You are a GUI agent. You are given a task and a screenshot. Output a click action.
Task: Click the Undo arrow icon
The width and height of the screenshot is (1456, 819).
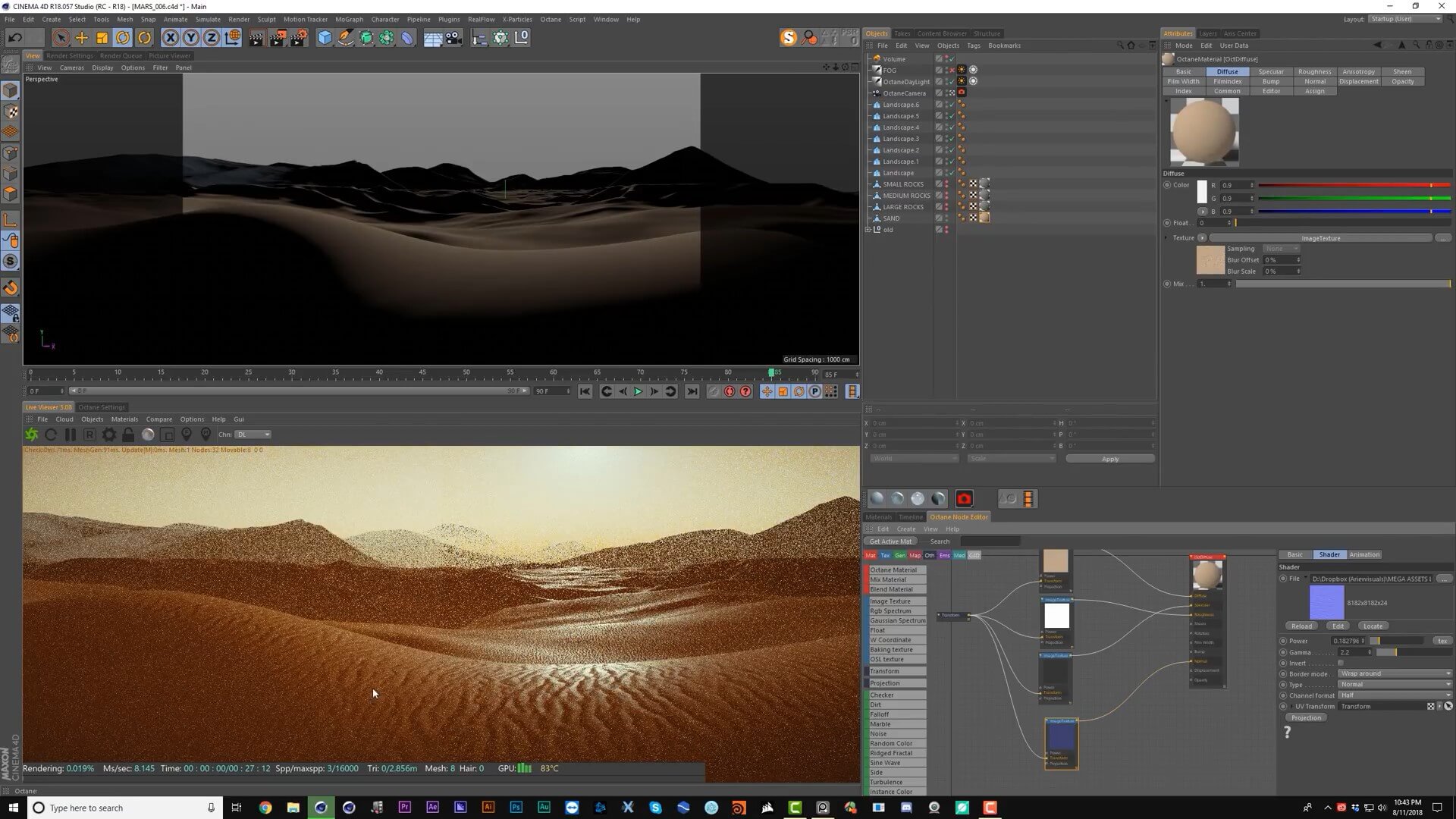pos(14,38)
